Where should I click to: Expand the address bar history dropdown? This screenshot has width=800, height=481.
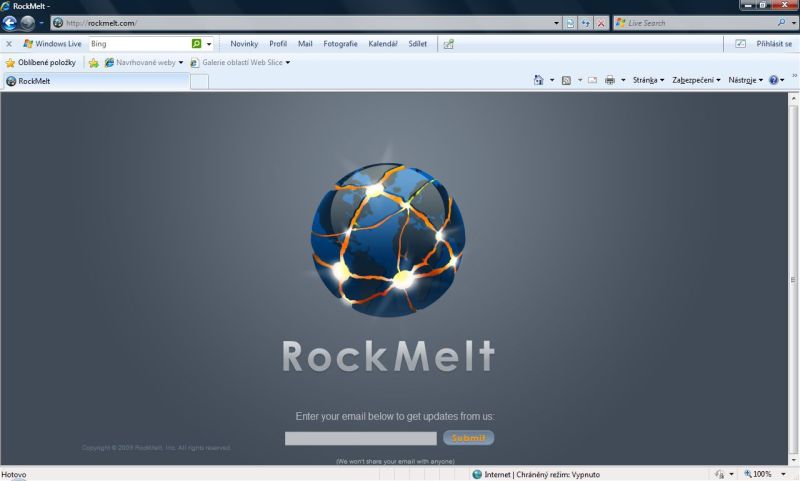(x=557, y=23)
